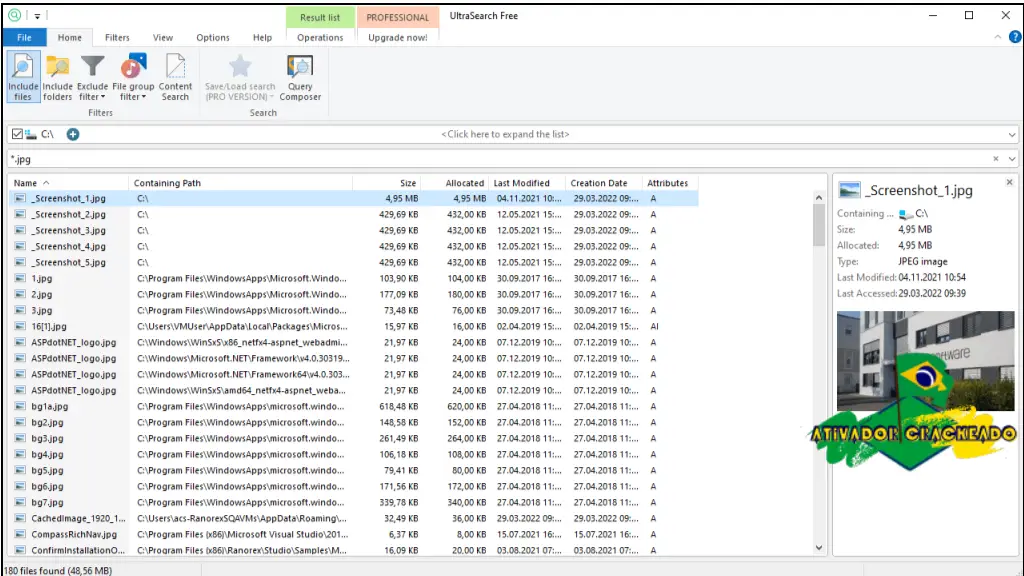Open the Upgrade now! tab
Image resolution: width=1024 pixels, height=576 pixels.
click(398, 37)
